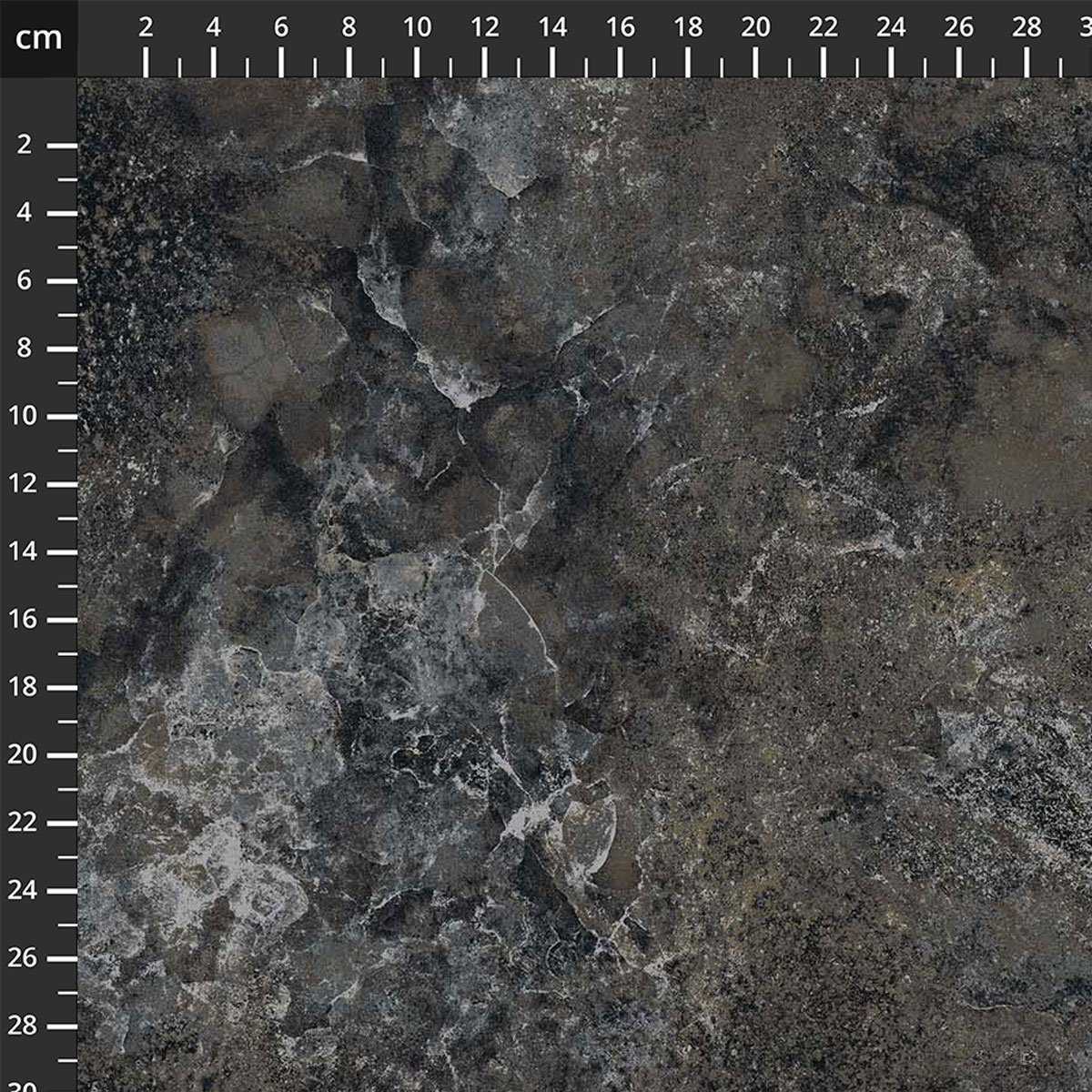The image size is (1092, 1092).
Task: Click the 12 mark on the top ruler
Action: 485,28
